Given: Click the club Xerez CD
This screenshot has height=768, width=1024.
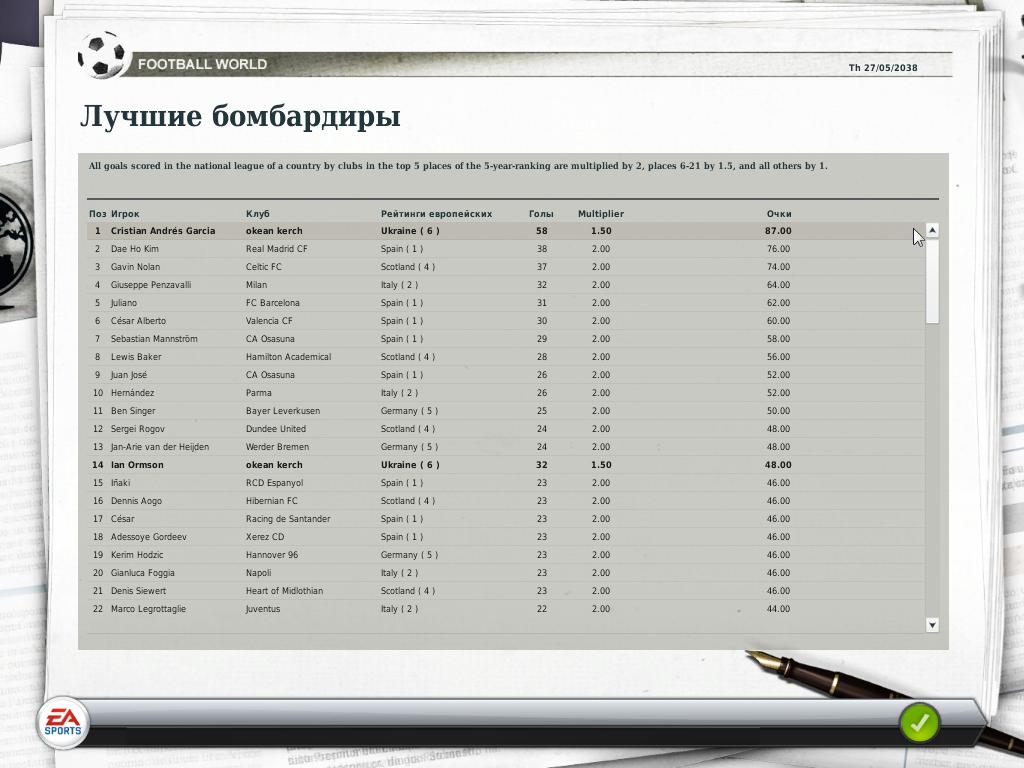Looking at the screenshot, I should (x=265, y=537).
